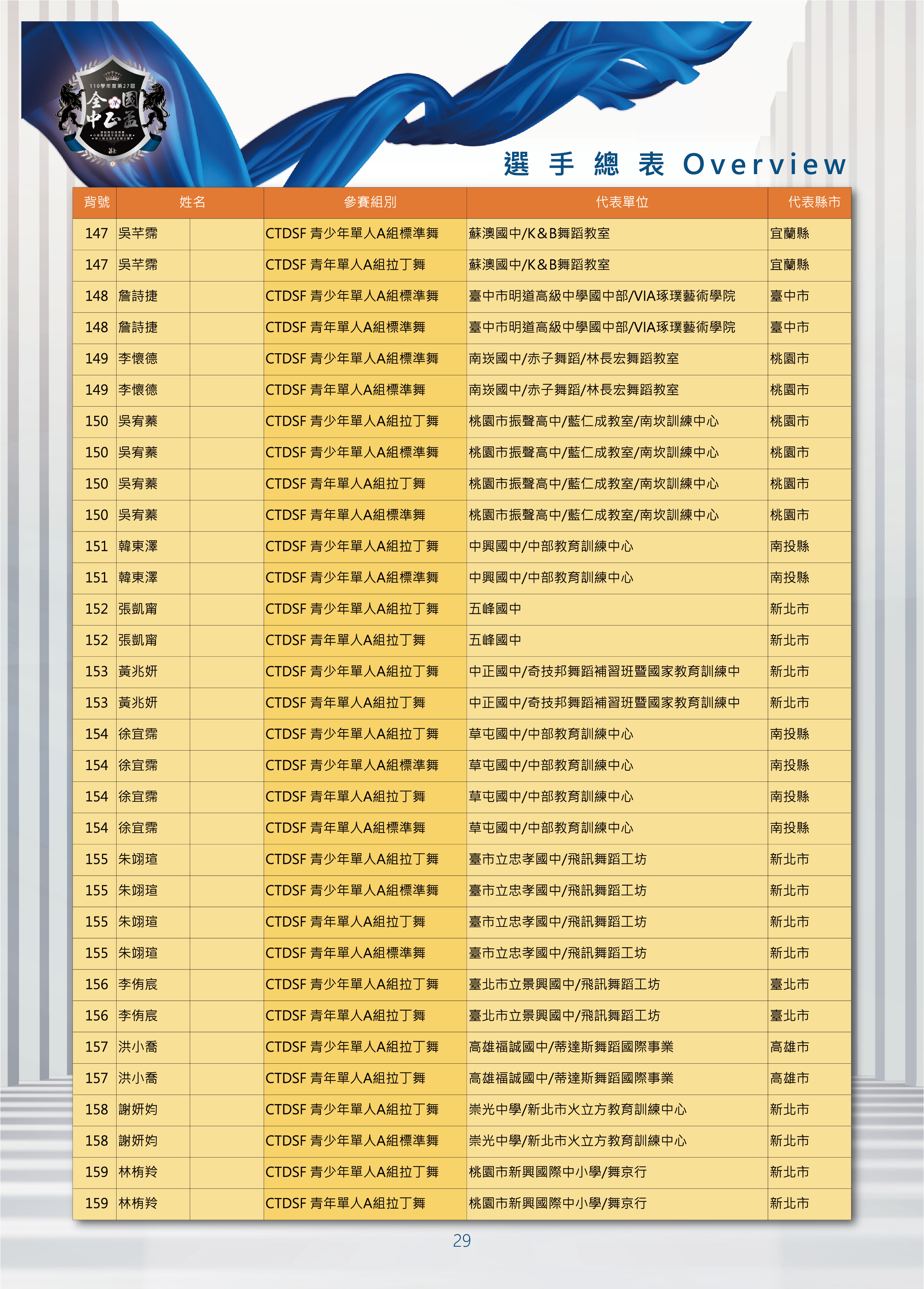The width and height of the screenshot is (924, 1289).
Task: Click 草屯國中 in 154's 青年單人A組拉丁舞 row
Action: pyautogui.click(x=495, y=796)
